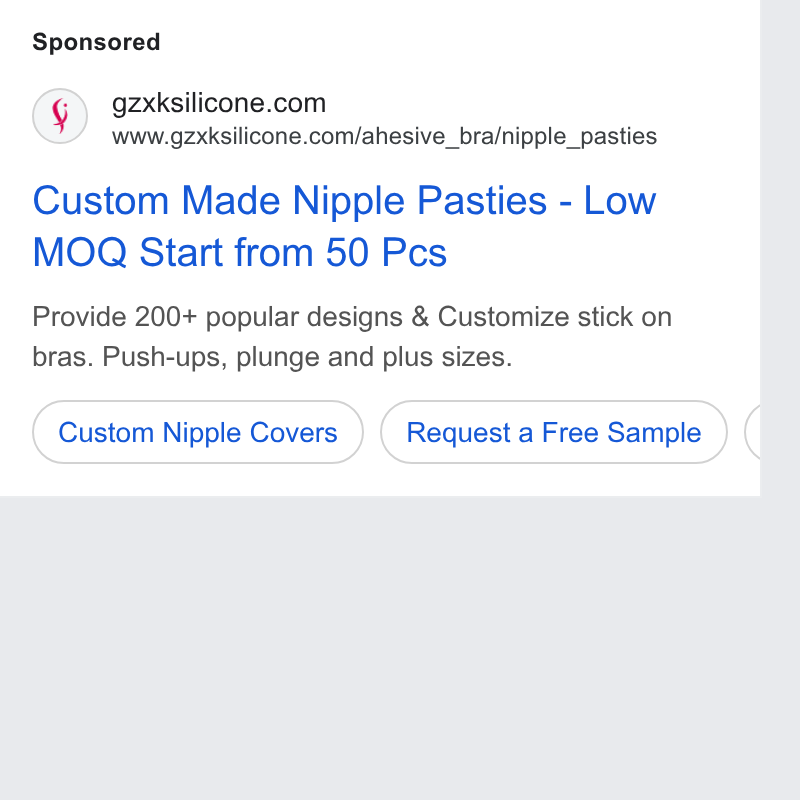Open the Custom Made Nipple Pasties headline link
The width and height of the screenshot is (800, 800).
click(x=344, y=226)
